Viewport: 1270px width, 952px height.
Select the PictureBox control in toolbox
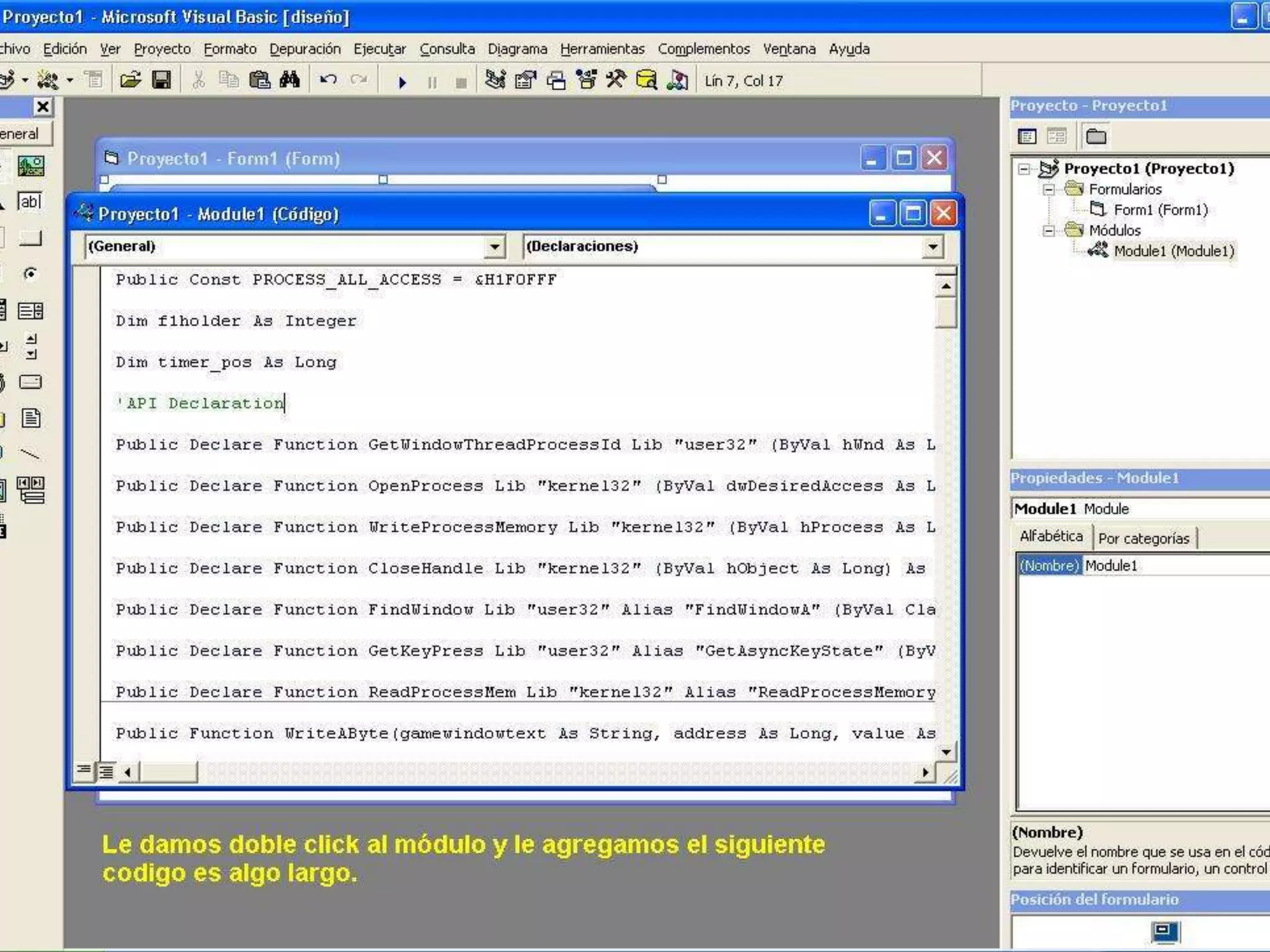(x=30, y=166)
